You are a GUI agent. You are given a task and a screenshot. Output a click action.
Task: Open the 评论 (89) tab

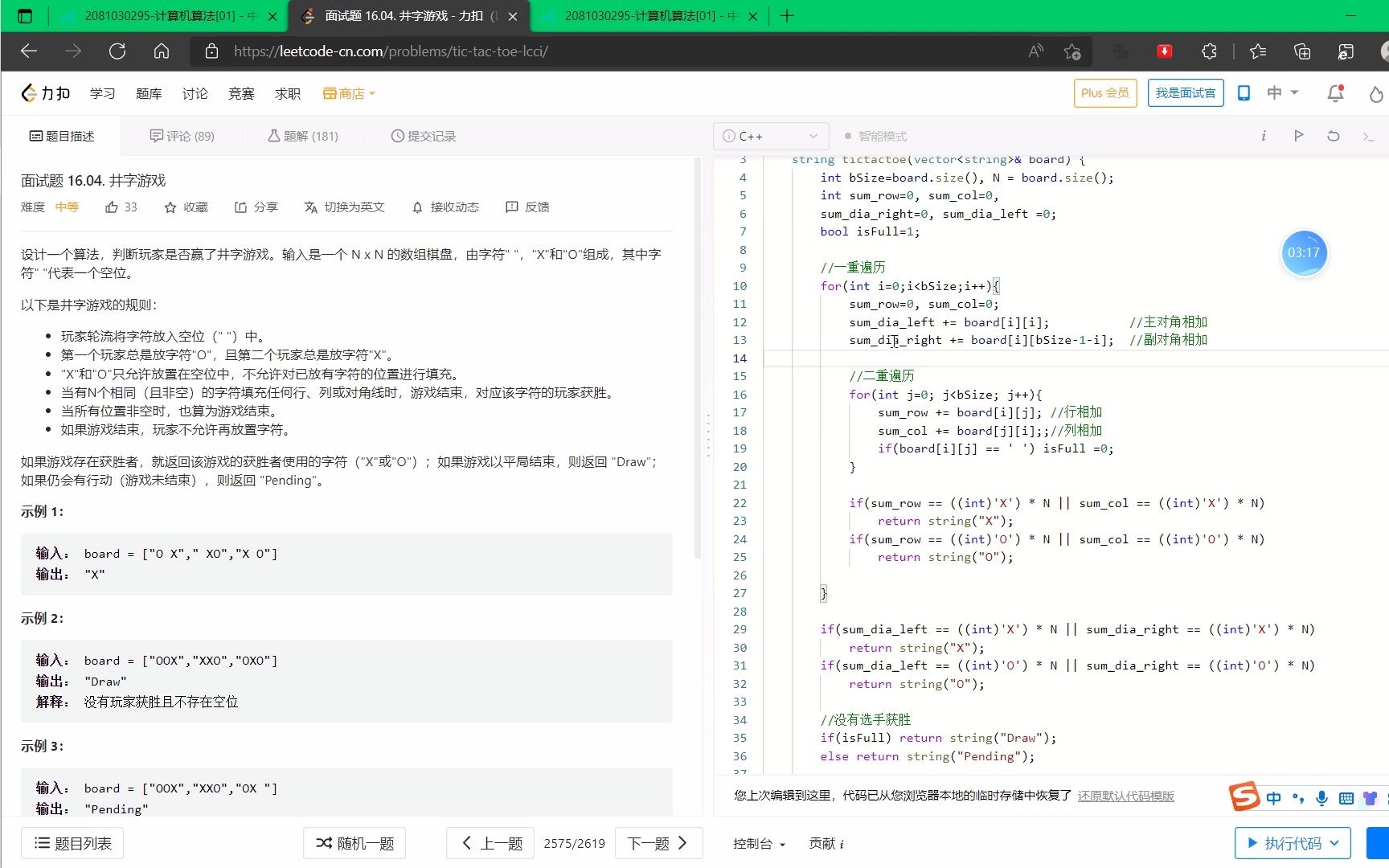[x=182, y=137]
